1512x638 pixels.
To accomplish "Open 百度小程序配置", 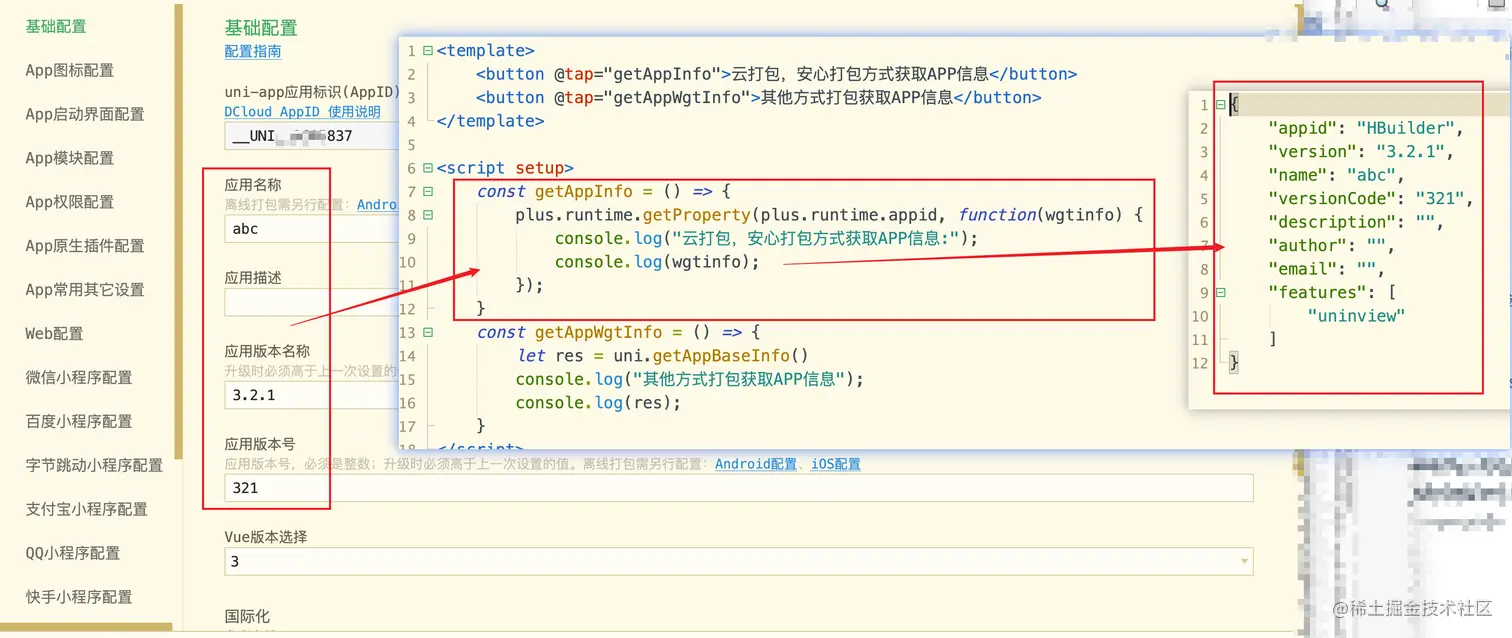I will click(79, 421).
